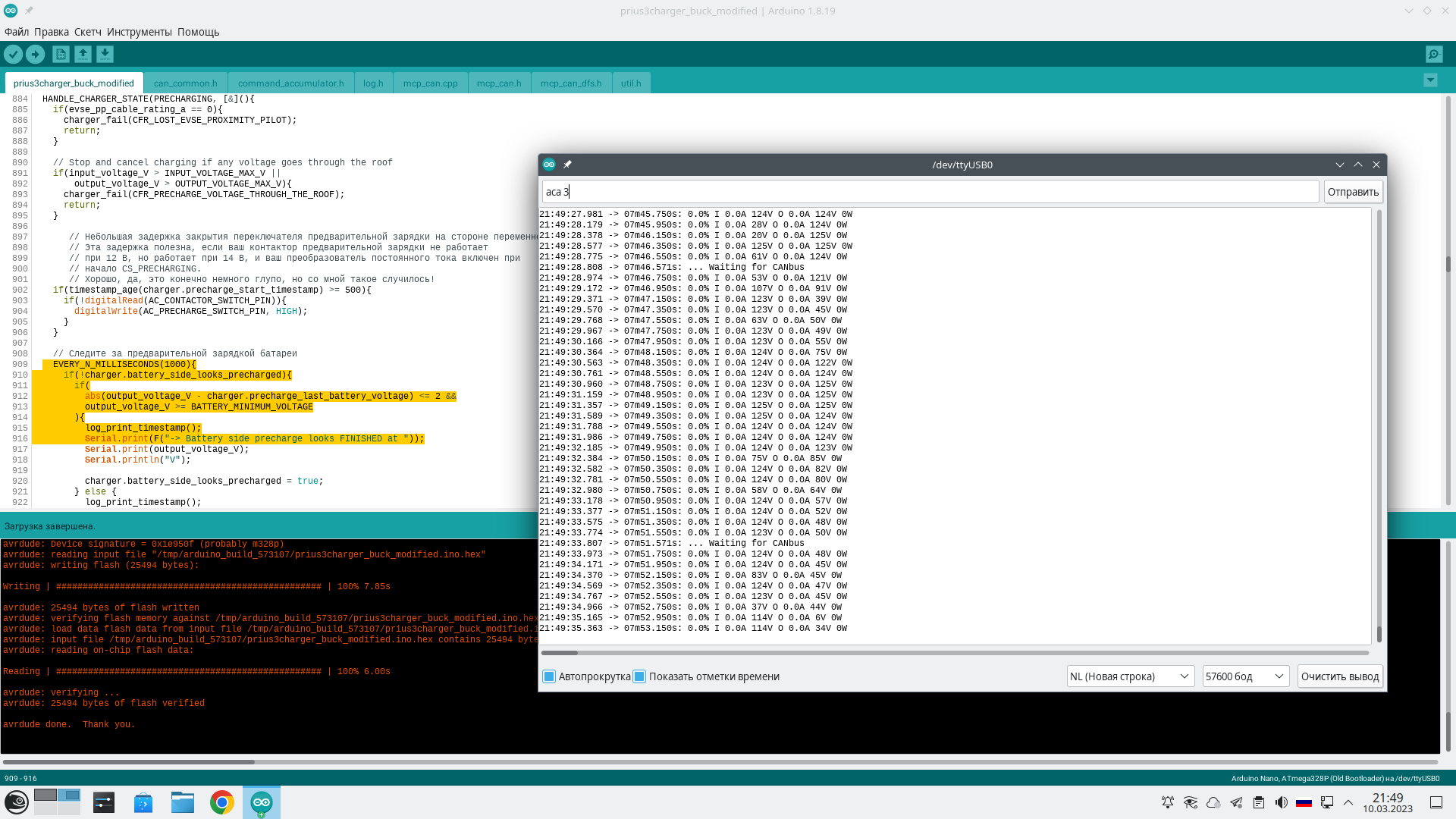Screen dimensions: 1456x819
Task: Expand the tab list dropdown arrow
Action: tap(1430, 80)
